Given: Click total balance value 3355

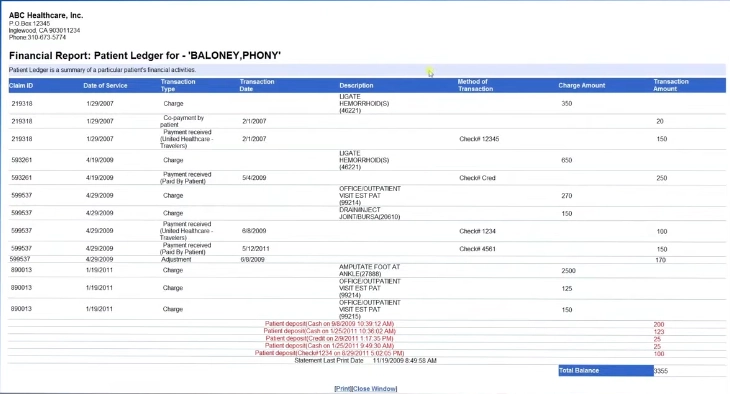Looking at the screenshot, I should [661, 371].
